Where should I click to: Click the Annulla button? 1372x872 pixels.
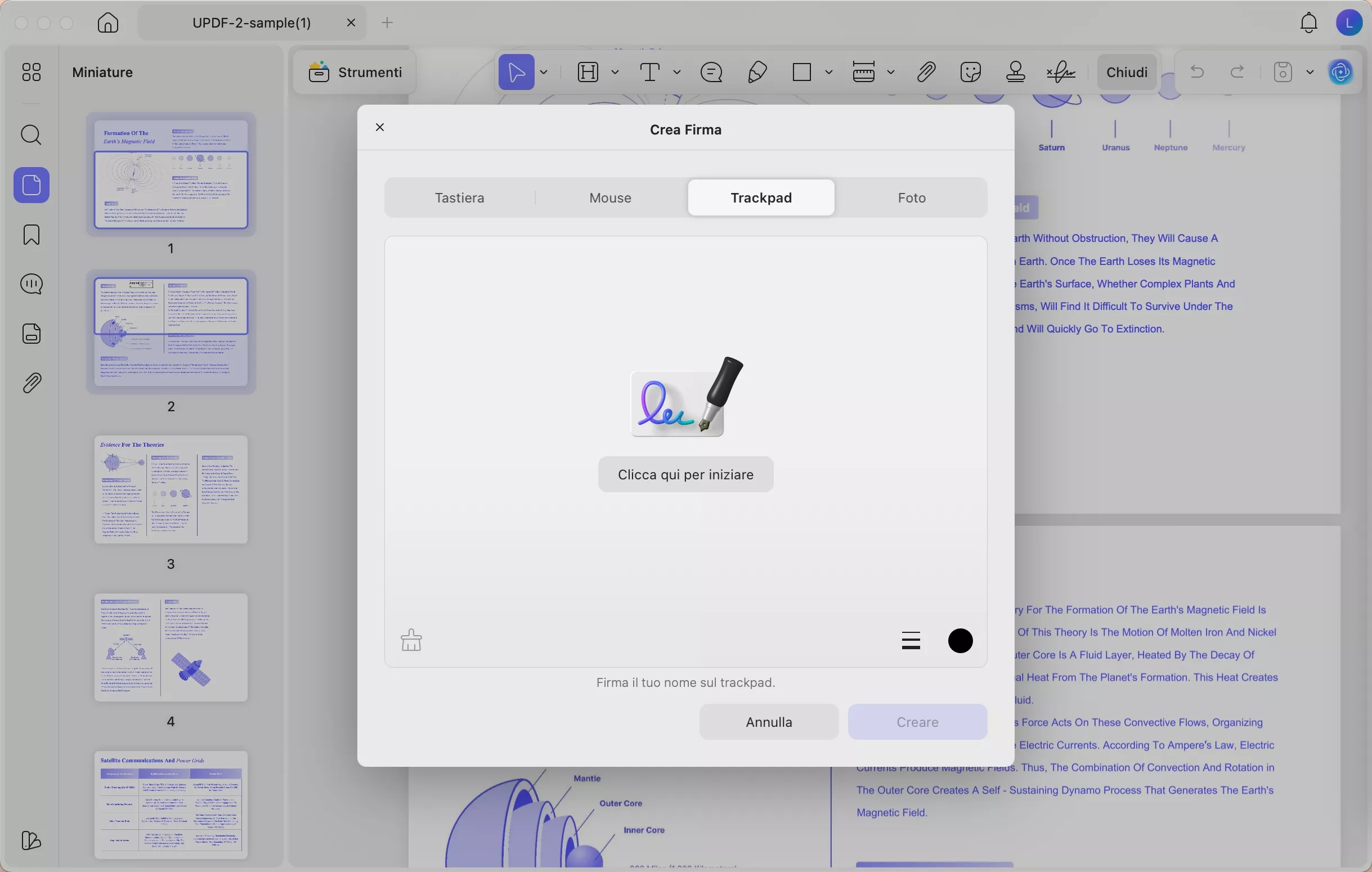click(x=768, y=722)
